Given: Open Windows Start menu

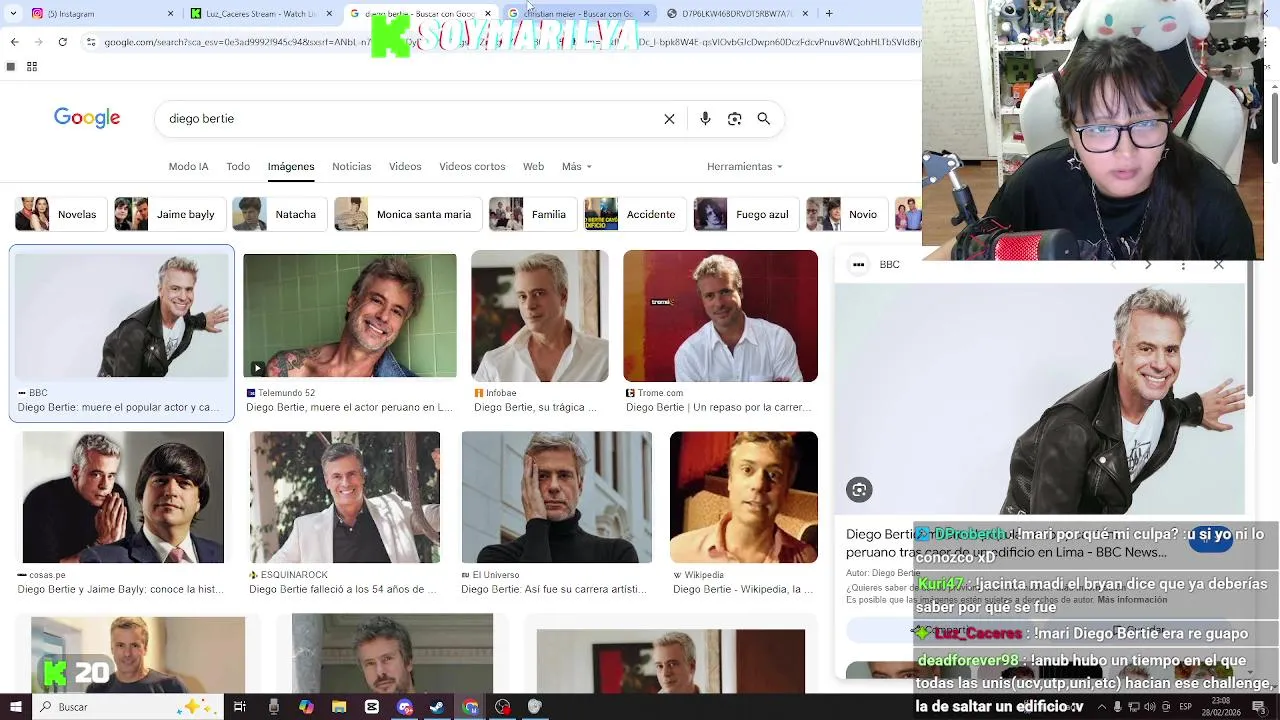Looking at the screenshot, I should tap(15, 707).
